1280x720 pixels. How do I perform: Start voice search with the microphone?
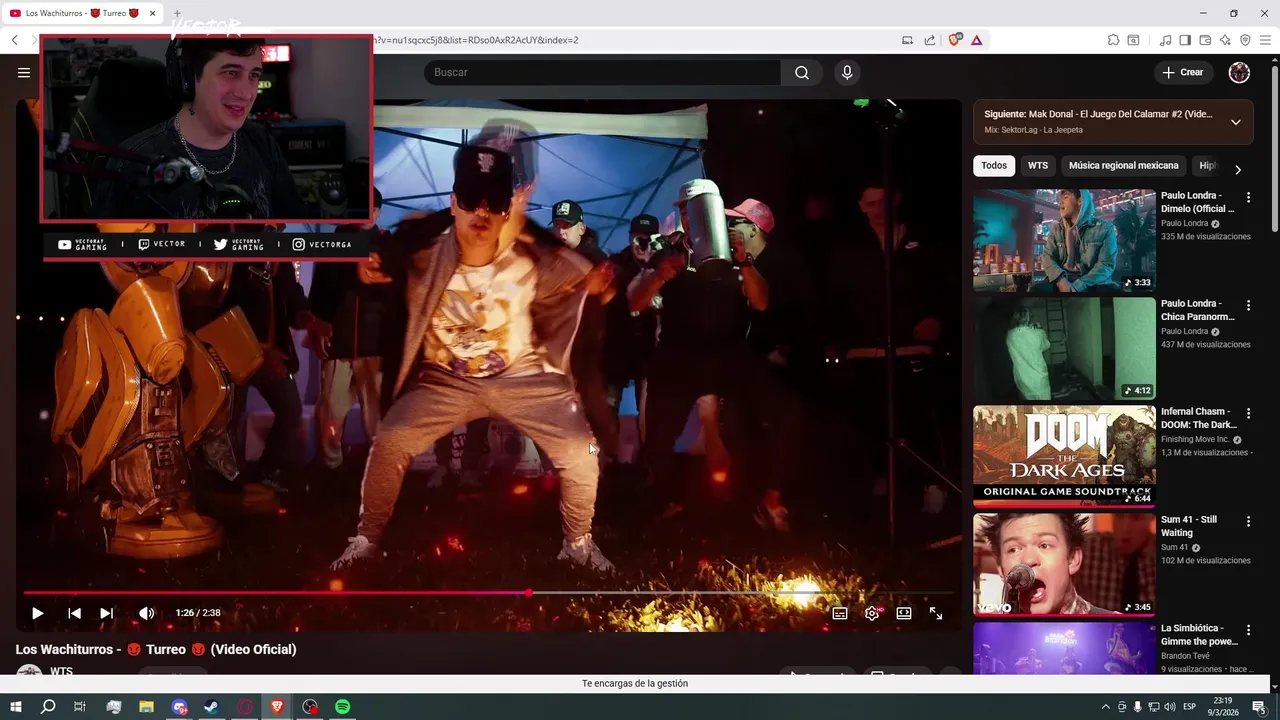pos(847,72)
